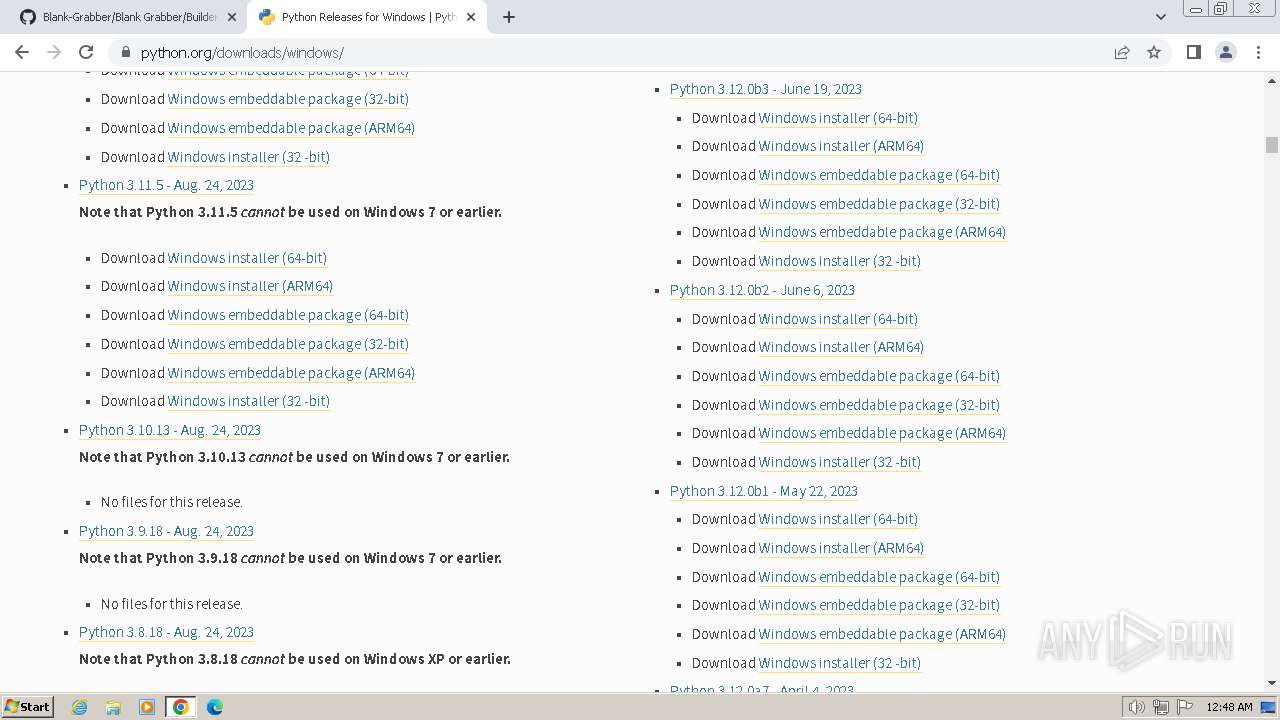Open the Chrome profile avatar
The image size is (1280, 720).
pyautogui.click(x=1225, y=52)
